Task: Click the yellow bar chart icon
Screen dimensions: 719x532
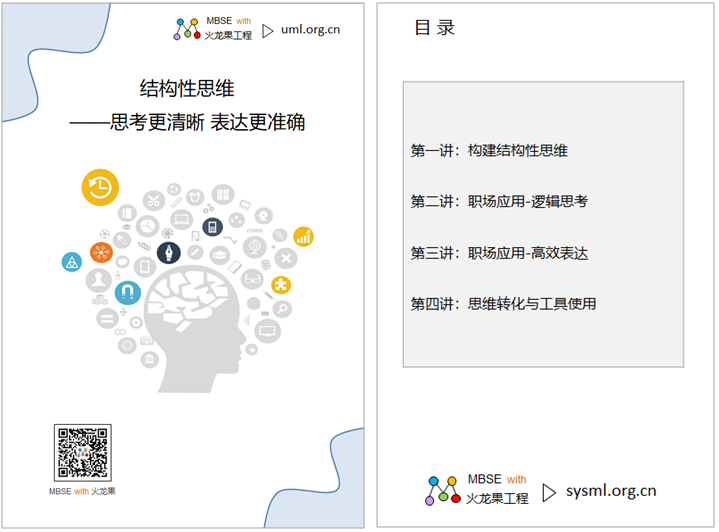Action: [302, 236]
